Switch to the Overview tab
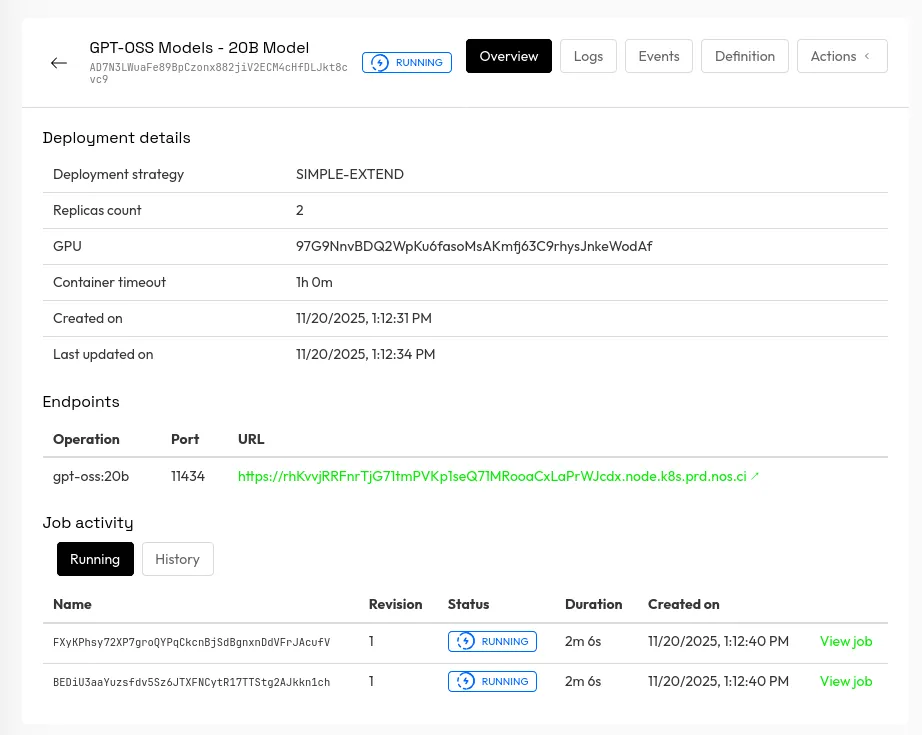This screenshot has width=922, height=735. [509, 56]
